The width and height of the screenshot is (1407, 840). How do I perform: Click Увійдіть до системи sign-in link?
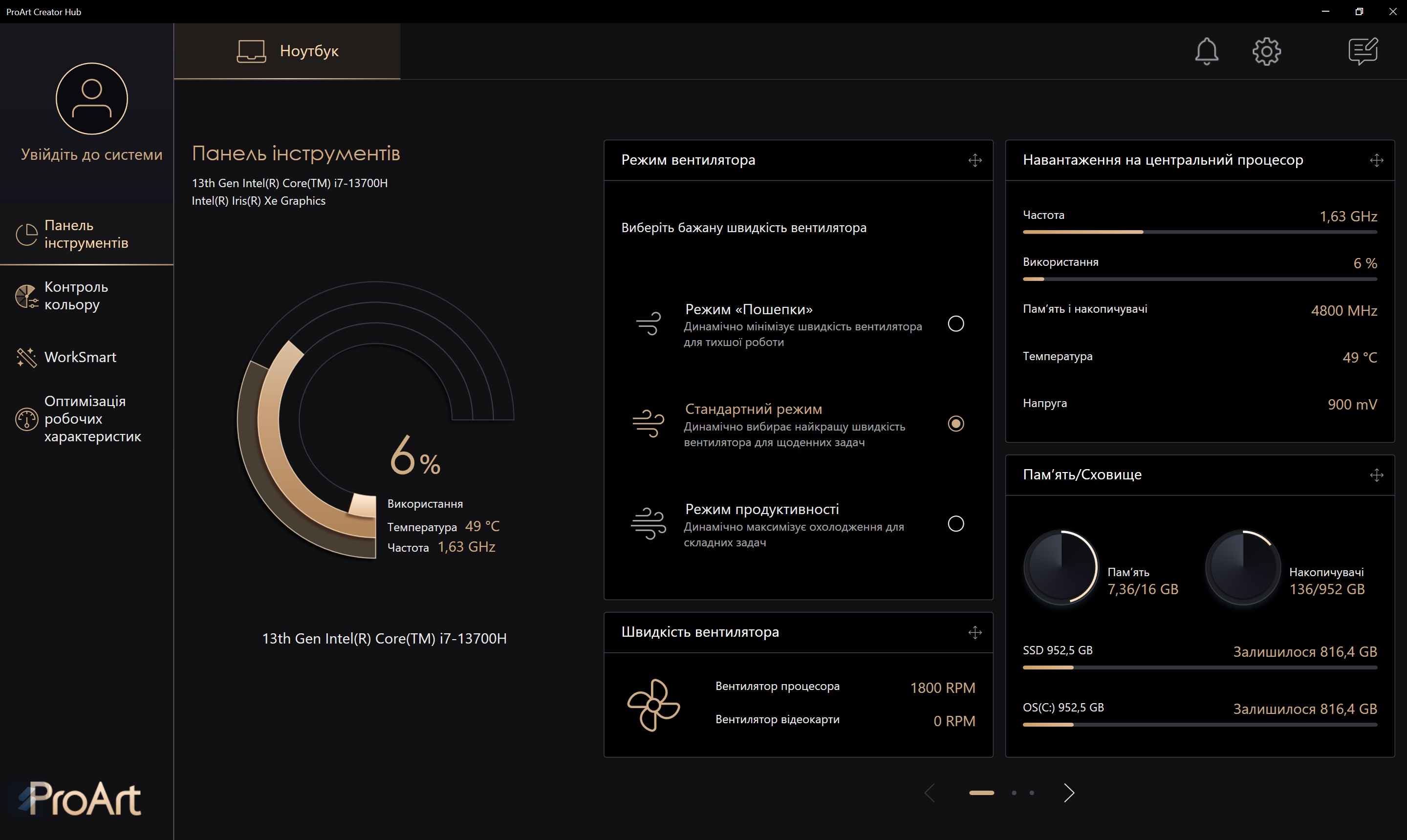click(92, 154)
